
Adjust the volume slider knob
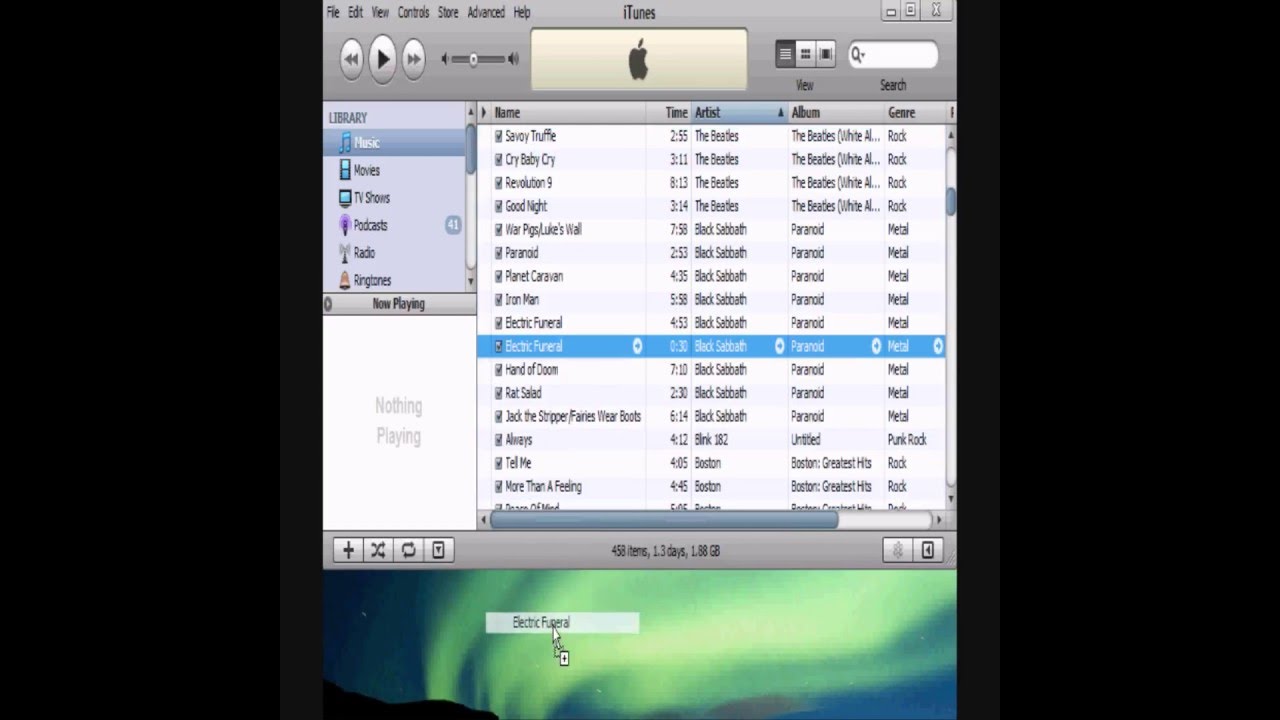(473, 59)
